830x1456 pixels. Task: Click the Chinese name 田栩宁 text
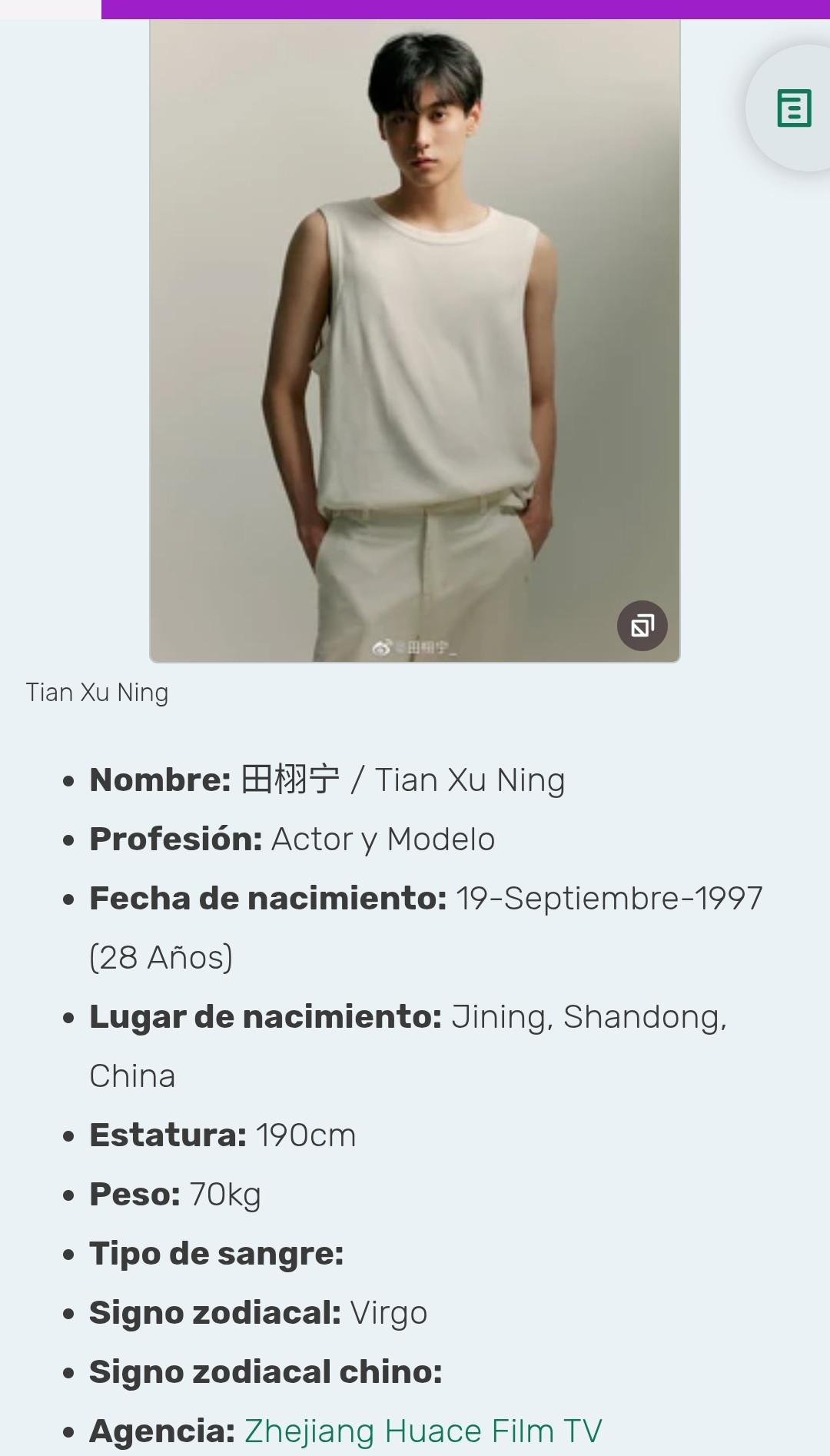(x=290, y=780)
